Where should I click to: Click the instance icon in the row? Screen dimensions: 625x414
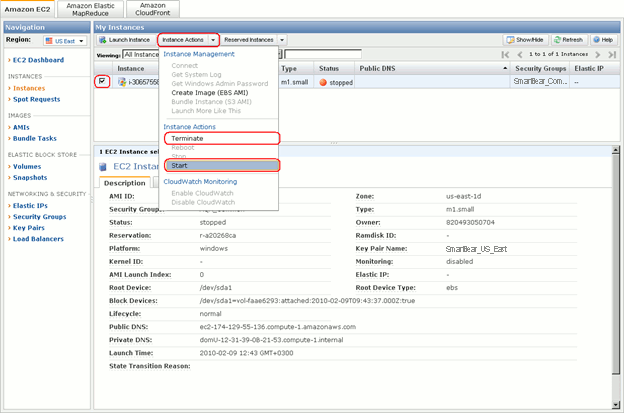pyautogui.click(x=122, y=82)
